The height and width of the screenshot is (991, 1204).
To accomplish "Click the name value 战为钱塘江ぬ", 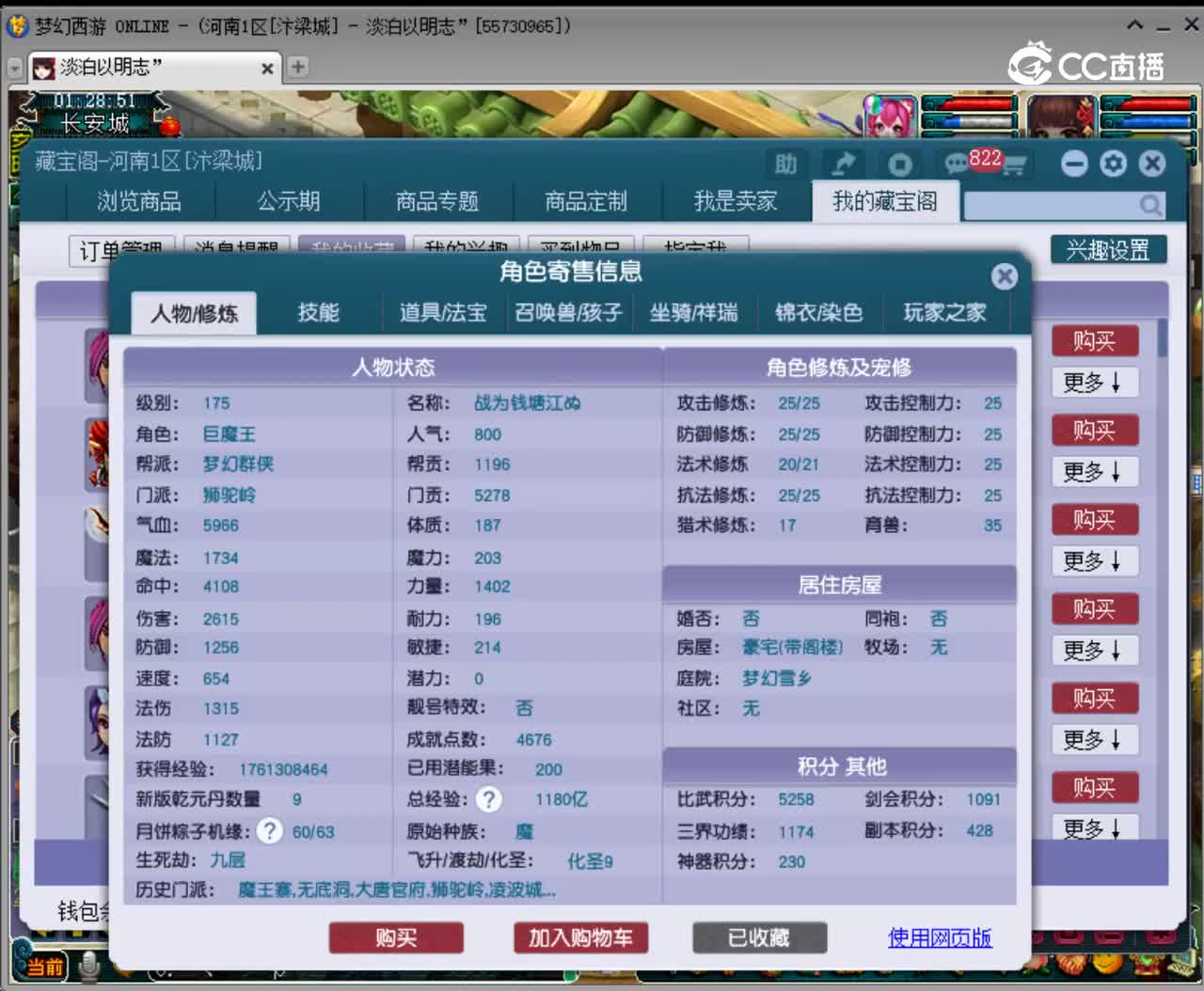I will click(527, 402).
